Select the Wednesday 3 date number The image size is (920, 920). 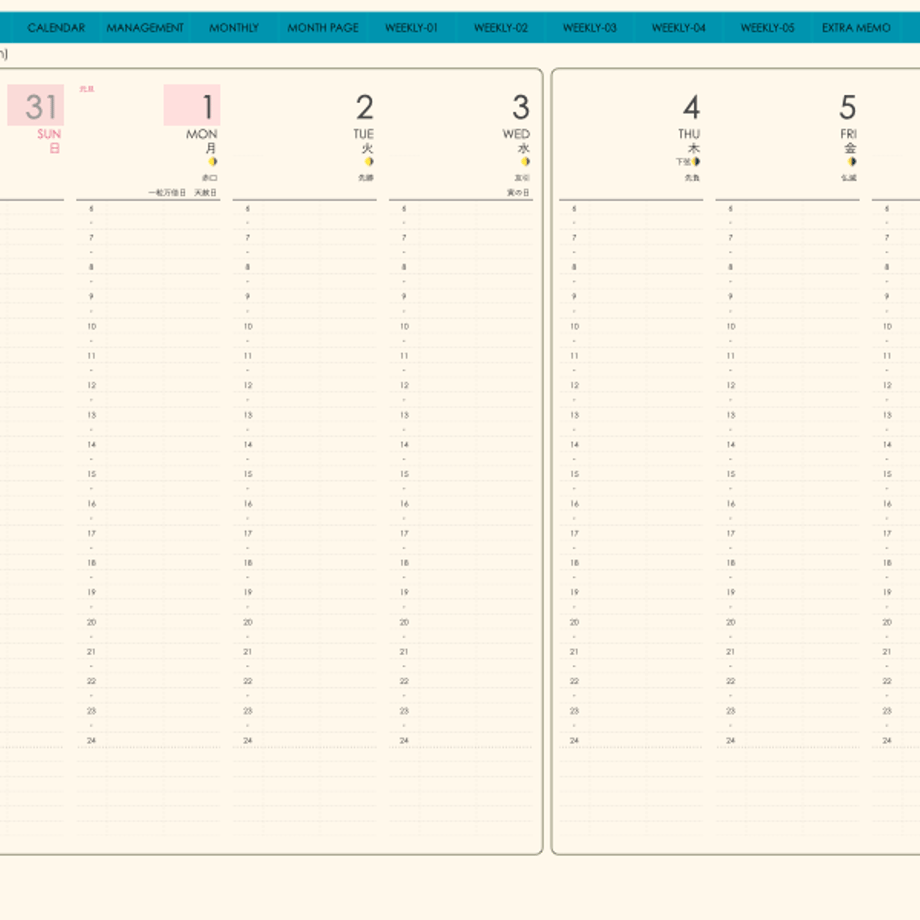tap(521, 107)
